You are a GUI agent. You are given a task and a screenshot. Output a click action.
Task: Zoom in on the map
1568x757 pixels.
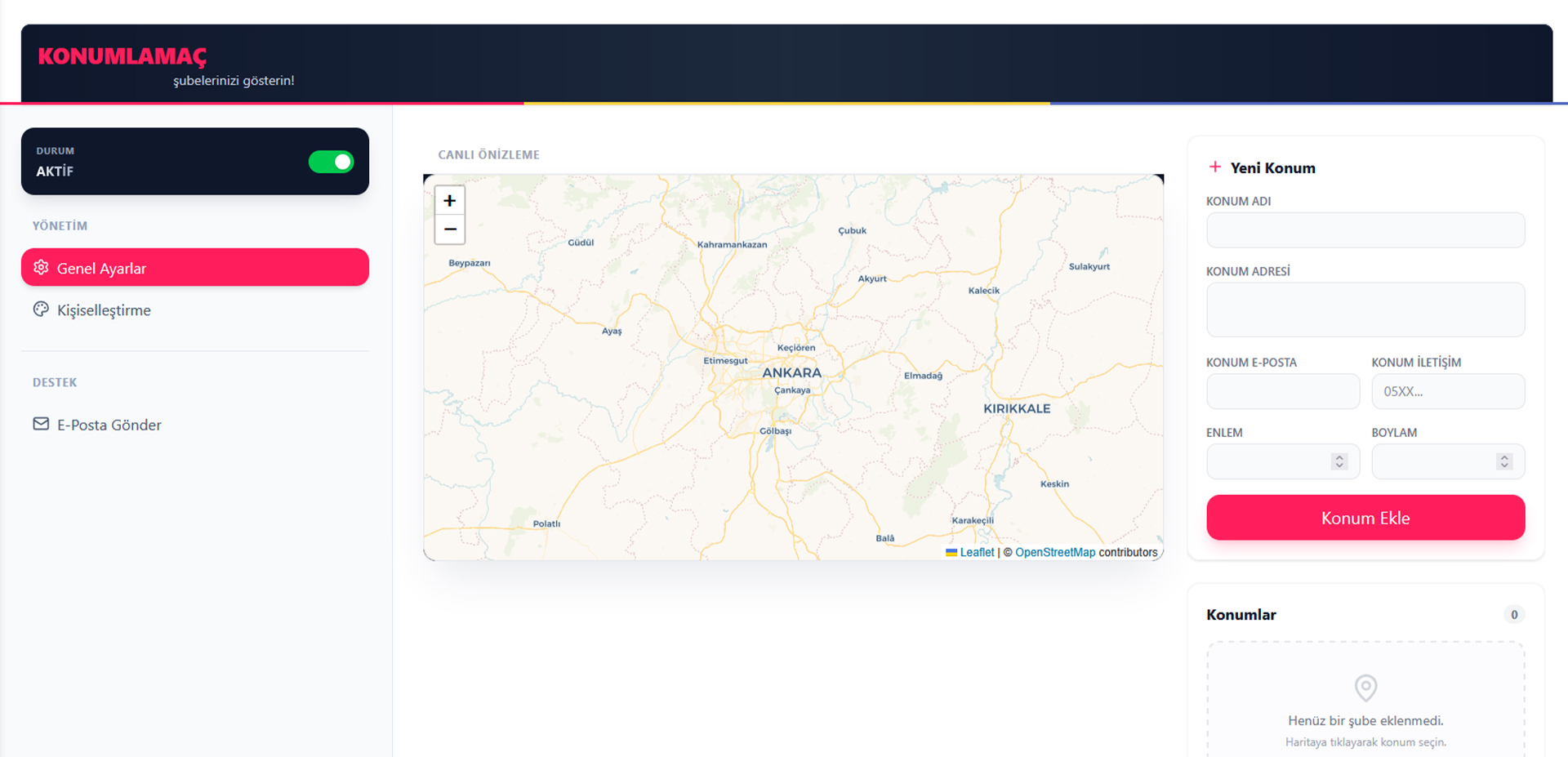pyautogui.click(x=449, y=201)
